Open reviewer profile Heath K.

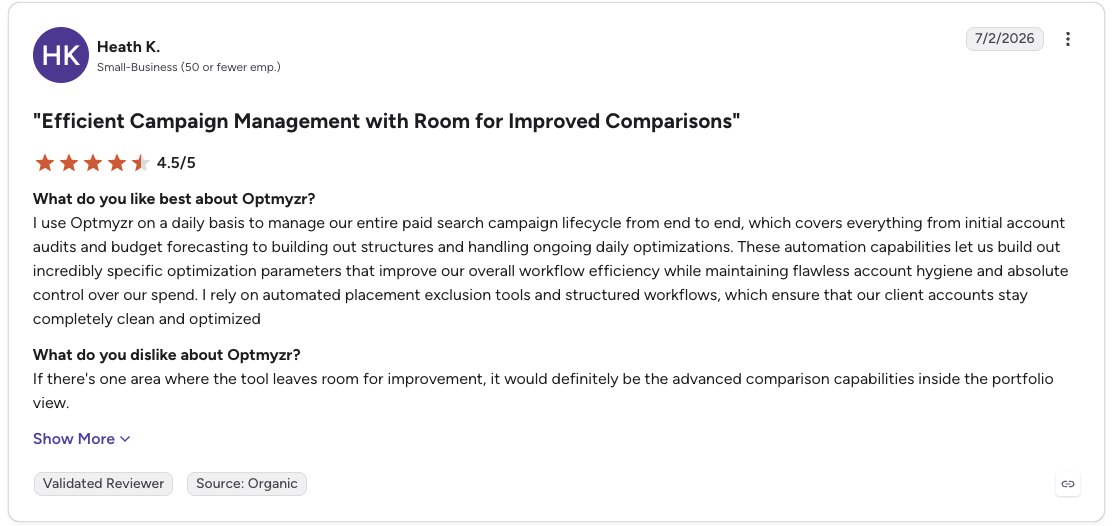click(128, 47)
